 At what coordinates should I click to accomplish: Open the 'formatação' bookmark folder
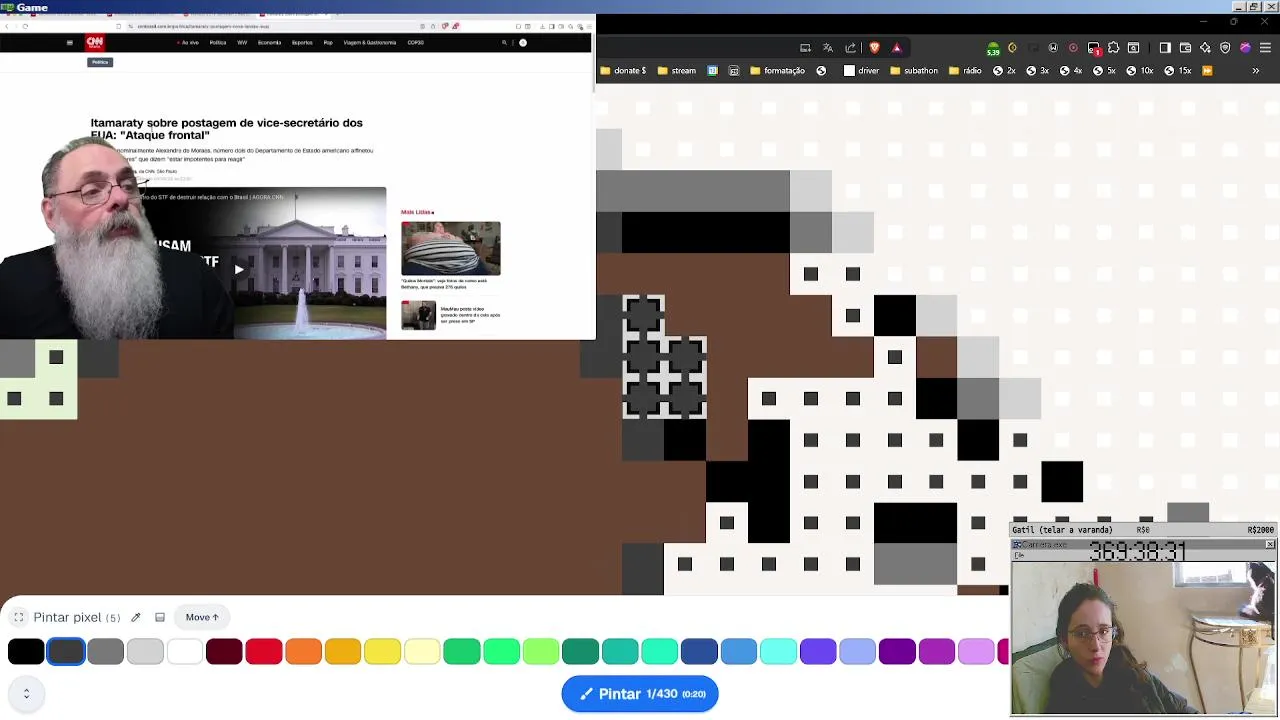tap(777, 71)
